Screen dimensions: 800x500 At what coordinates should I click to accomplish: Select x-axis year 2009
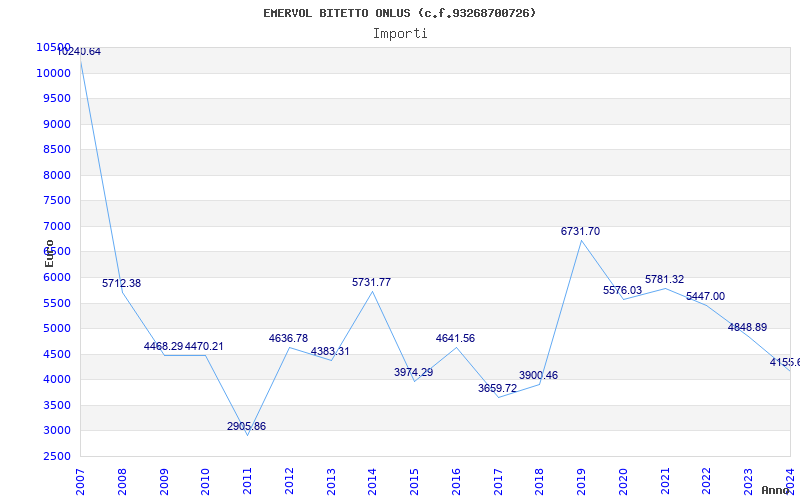(x=164, y=482)
